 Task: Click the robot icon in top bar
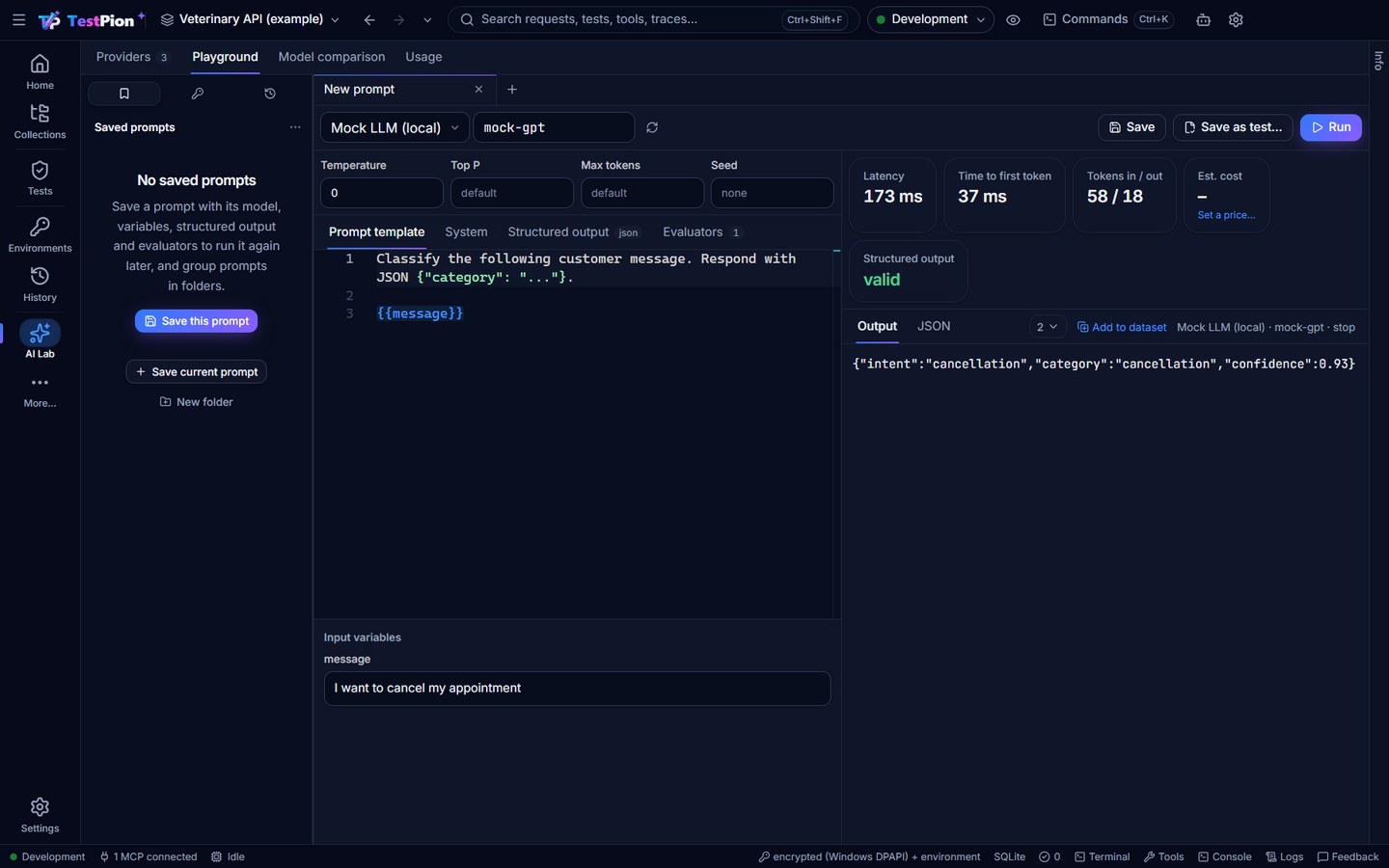point(1203,19)
